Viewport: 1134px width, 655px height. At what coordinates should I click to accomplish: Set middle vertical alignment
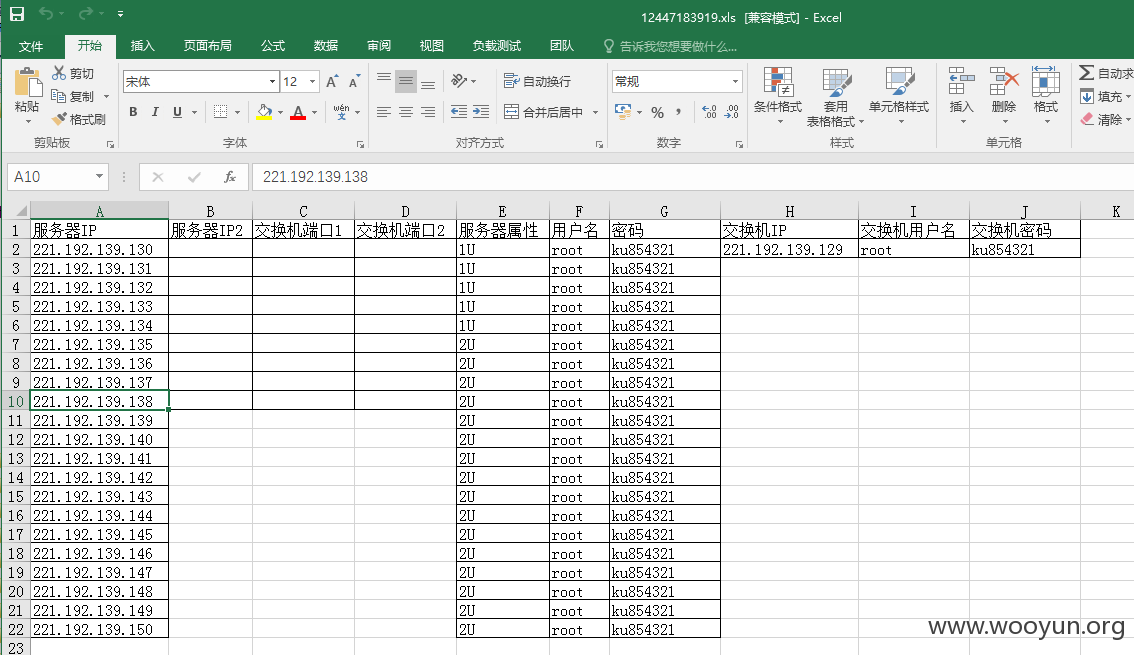(x=406, y=81)
